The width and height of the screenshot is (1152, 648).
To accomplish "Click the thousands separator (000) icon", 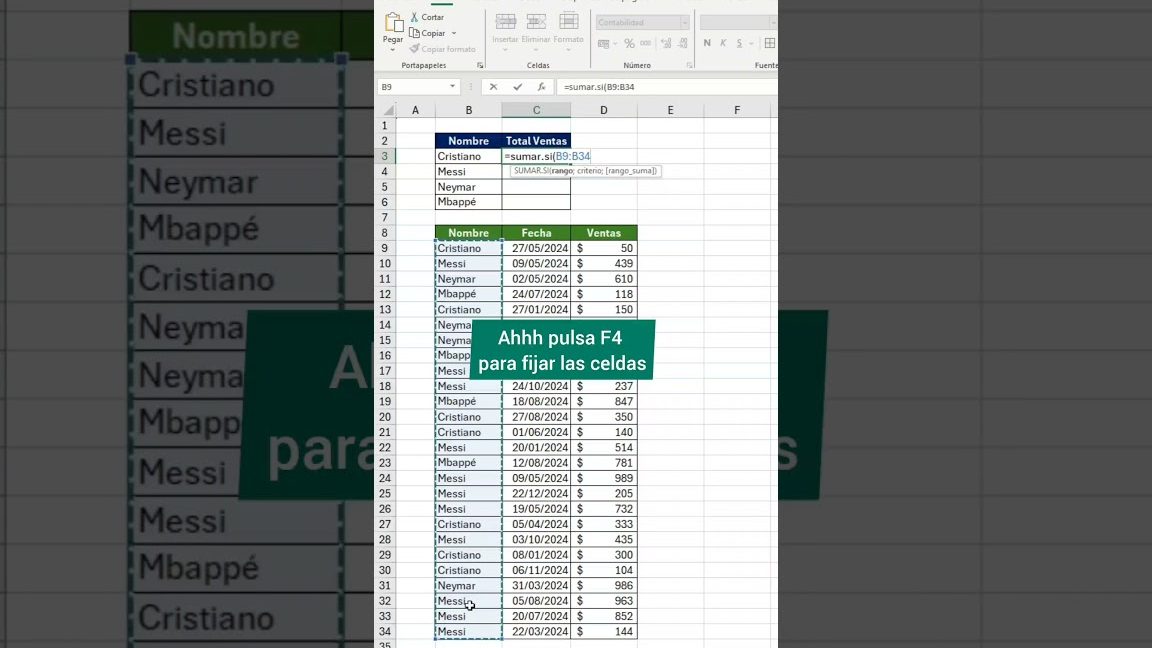I will click(646, 44).
